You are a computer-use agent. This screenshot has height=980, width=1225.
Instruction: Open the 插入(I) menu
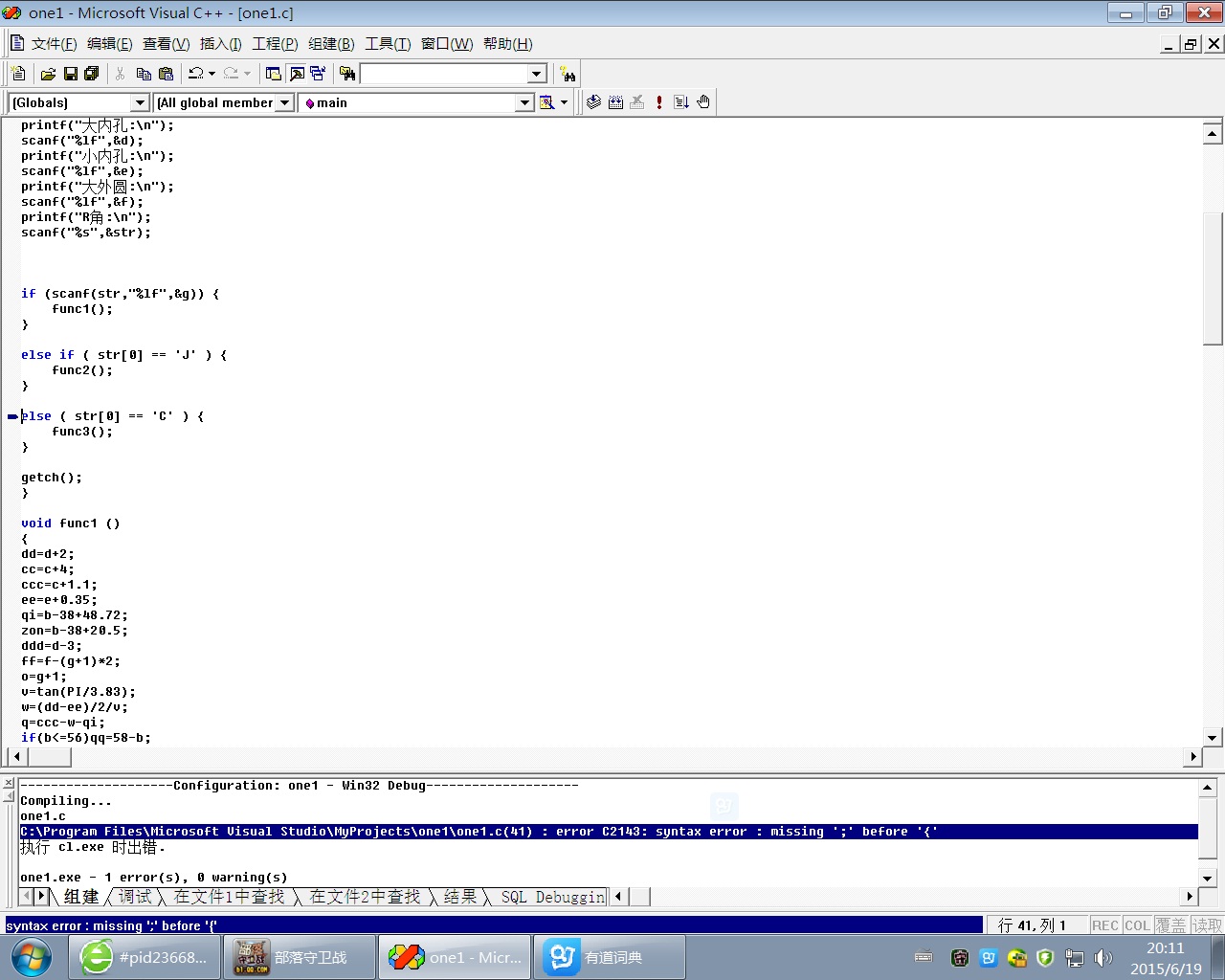point(220,44)
